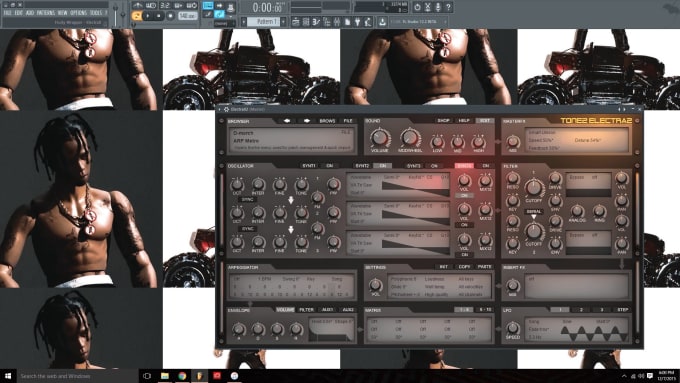Open filter 2 type display (Bypass)
Screen dimensions: 680x383
(588, 243)
